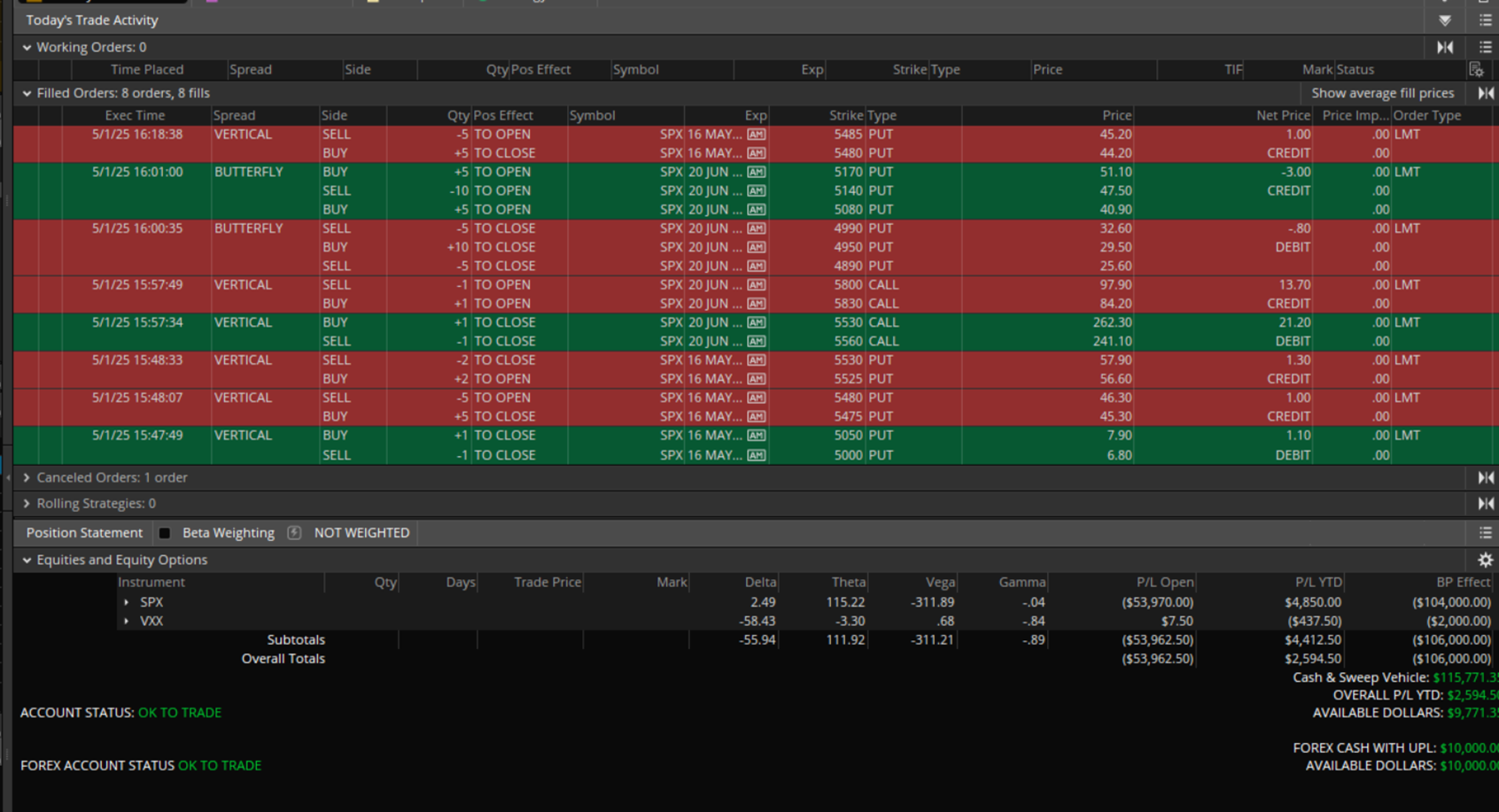This screenshot has width=1499, height=812.
Task: Click Show average fill prices
Action: coord(1382,94)
